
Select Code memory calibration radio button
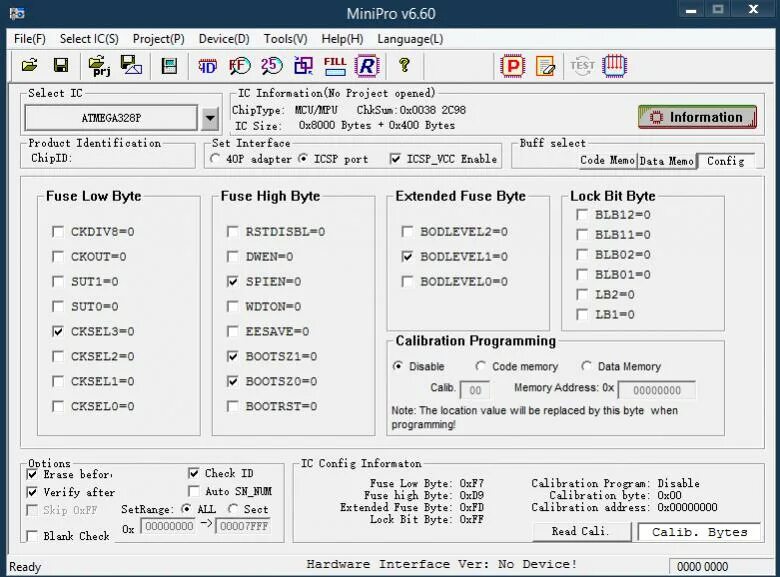click(x=481, y=366)
